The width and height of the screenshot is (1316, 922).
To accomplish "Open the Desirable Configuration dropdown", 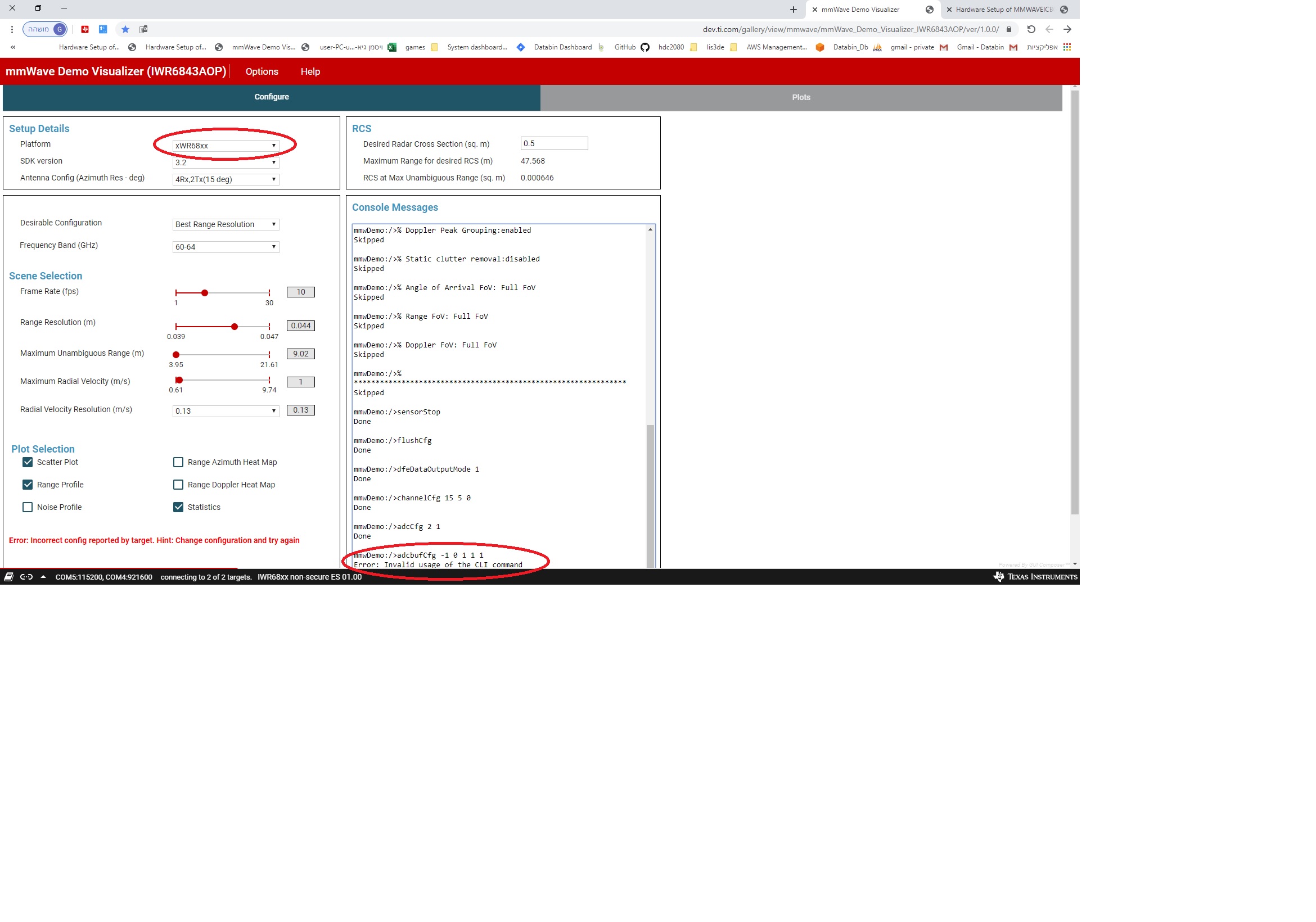I will click(226, 224).
